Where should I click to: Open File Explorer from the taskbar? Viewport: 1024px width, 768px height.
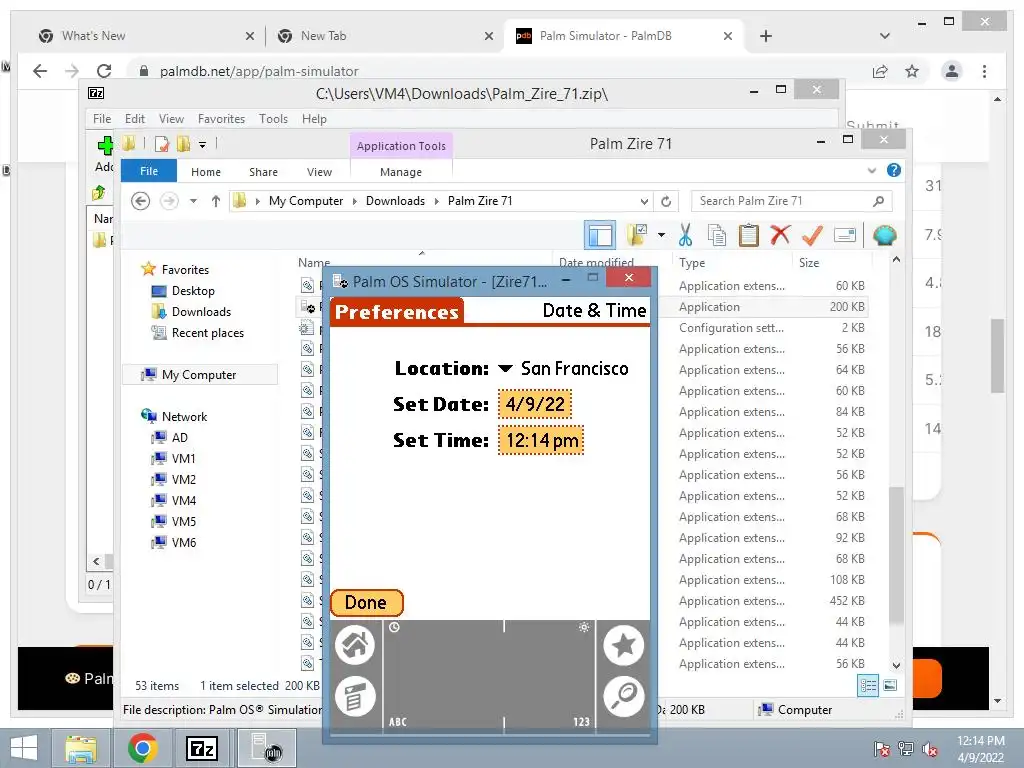(82, 748)
